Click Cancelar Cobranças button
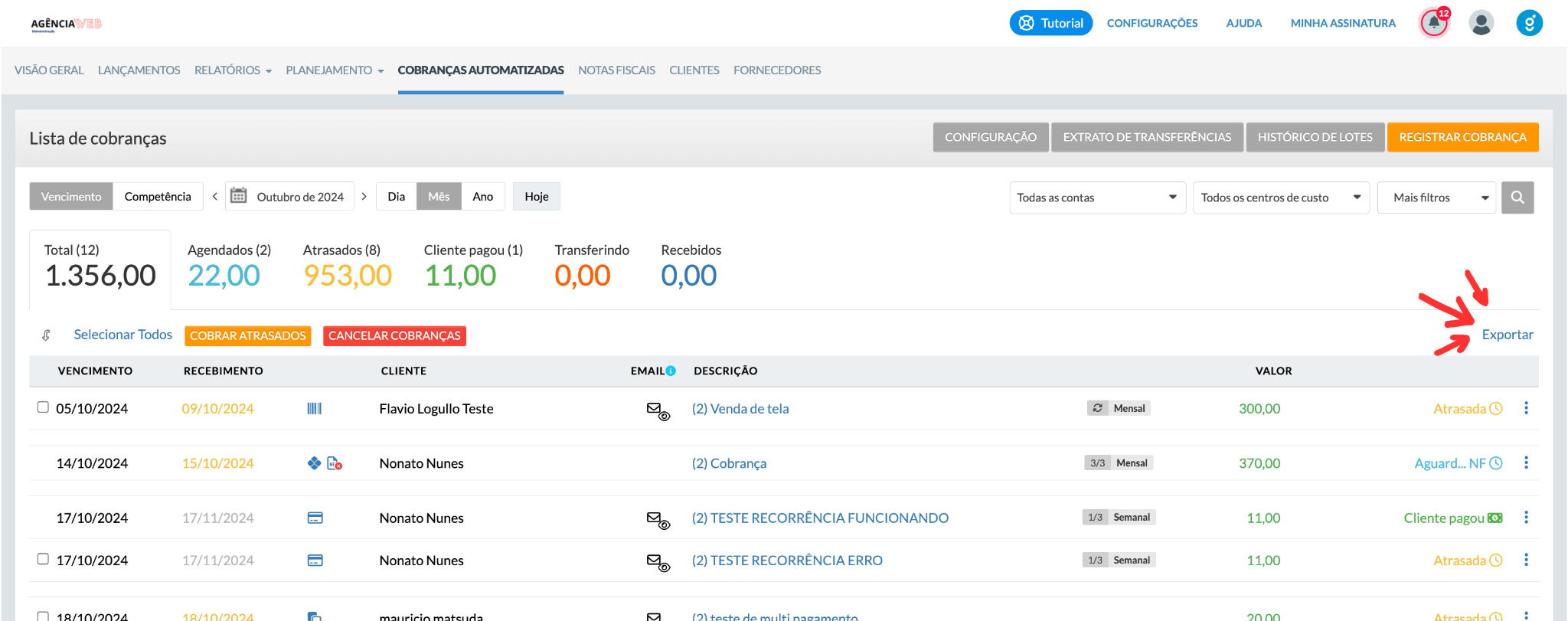The image size is (1568, 621). [x=394, y=335]
